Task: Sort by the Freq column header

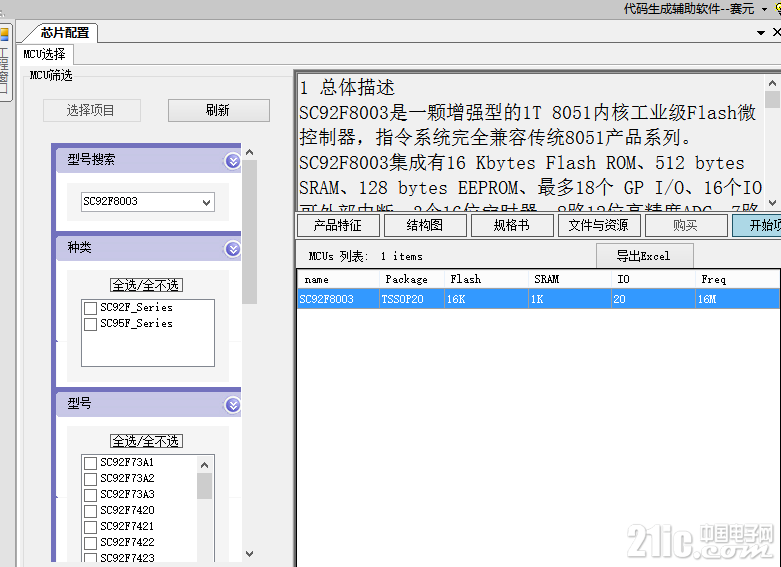Action: point(737,280)
